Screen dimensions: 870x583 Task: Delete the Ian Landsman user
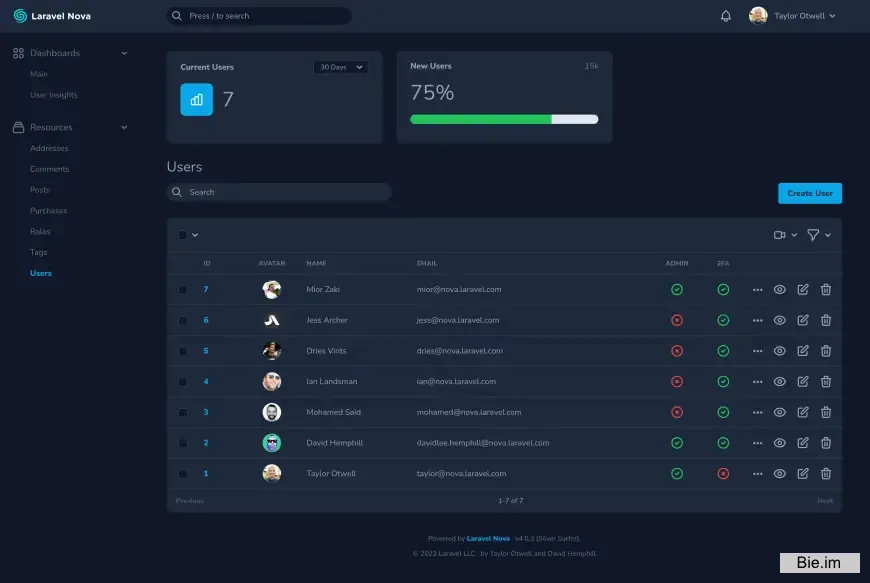pyautogui.click(x=826, y=381)
